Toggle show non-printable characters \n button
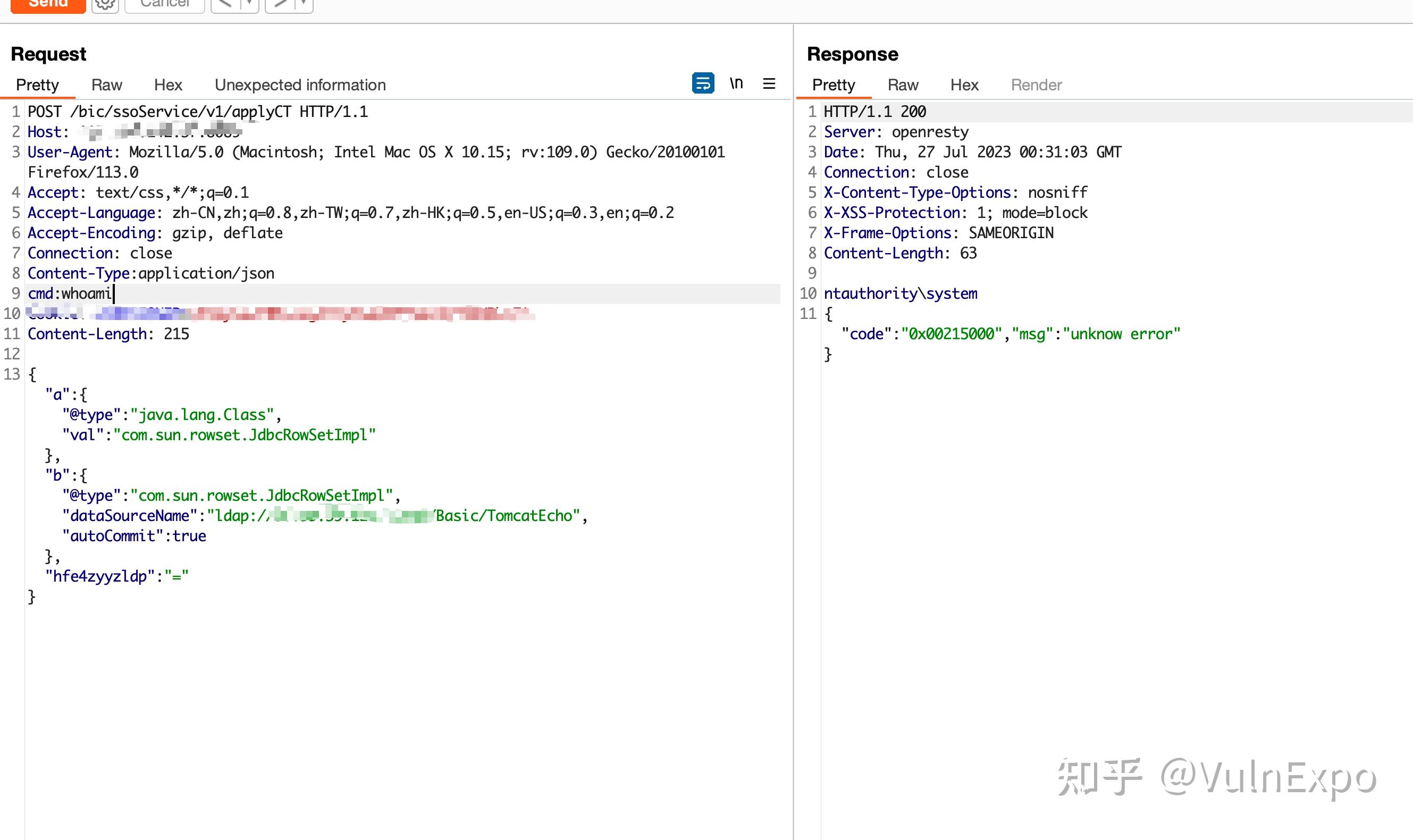Screen dimensions: 1413x840 coord(736,84)
